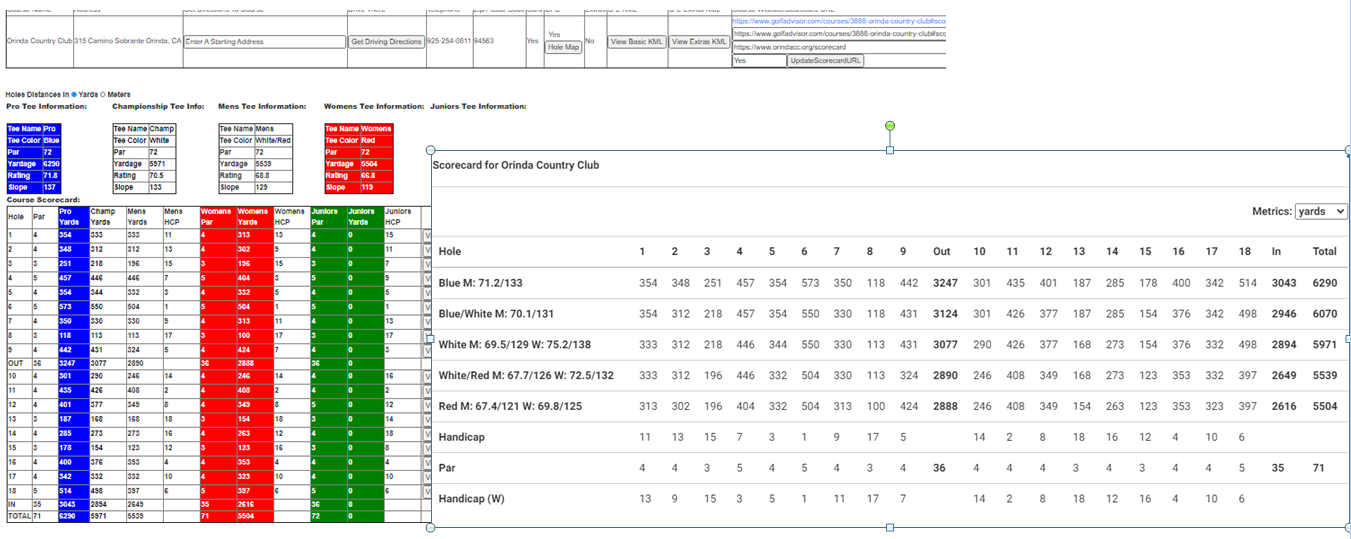Image resolution: width=1351 pixels, height=539 pixels.
Task: Open the Metrics yards dropdown
Action: click(1321, 212)
